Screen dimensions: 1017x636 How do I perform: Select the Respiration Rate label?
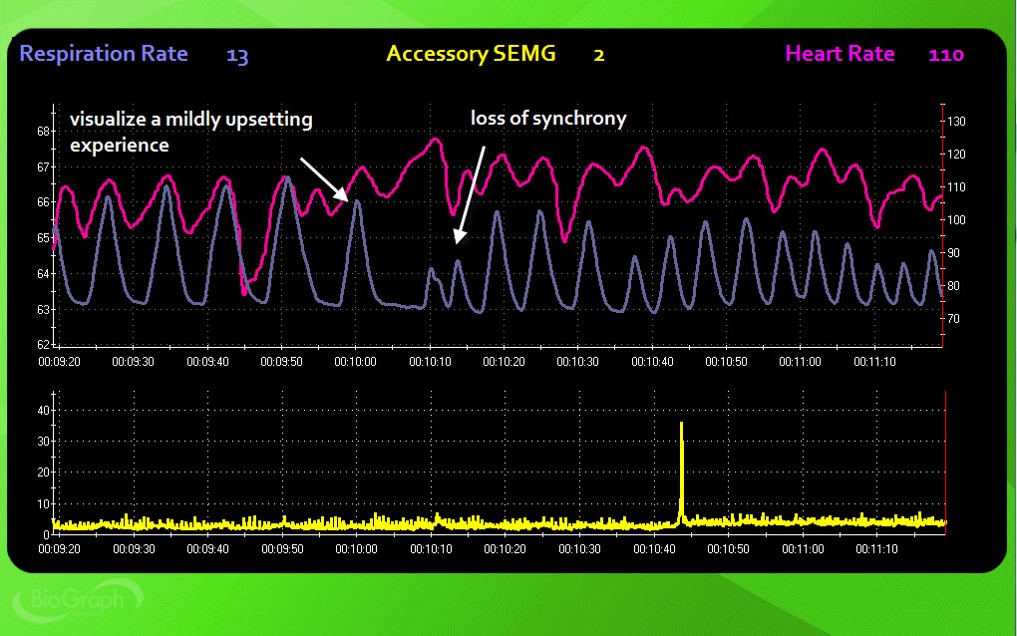coord(104,54)
